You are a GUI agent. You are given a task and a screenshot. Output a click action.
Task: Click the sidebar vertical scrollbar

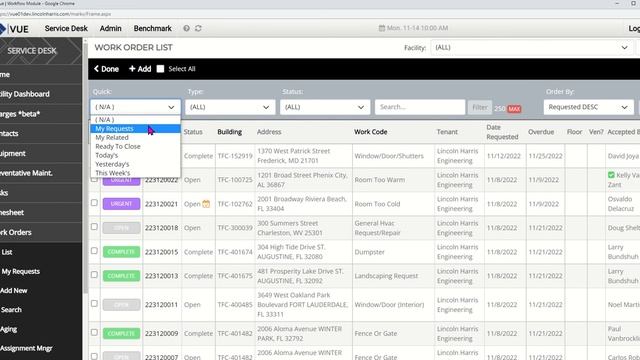(x=85, y=167)
